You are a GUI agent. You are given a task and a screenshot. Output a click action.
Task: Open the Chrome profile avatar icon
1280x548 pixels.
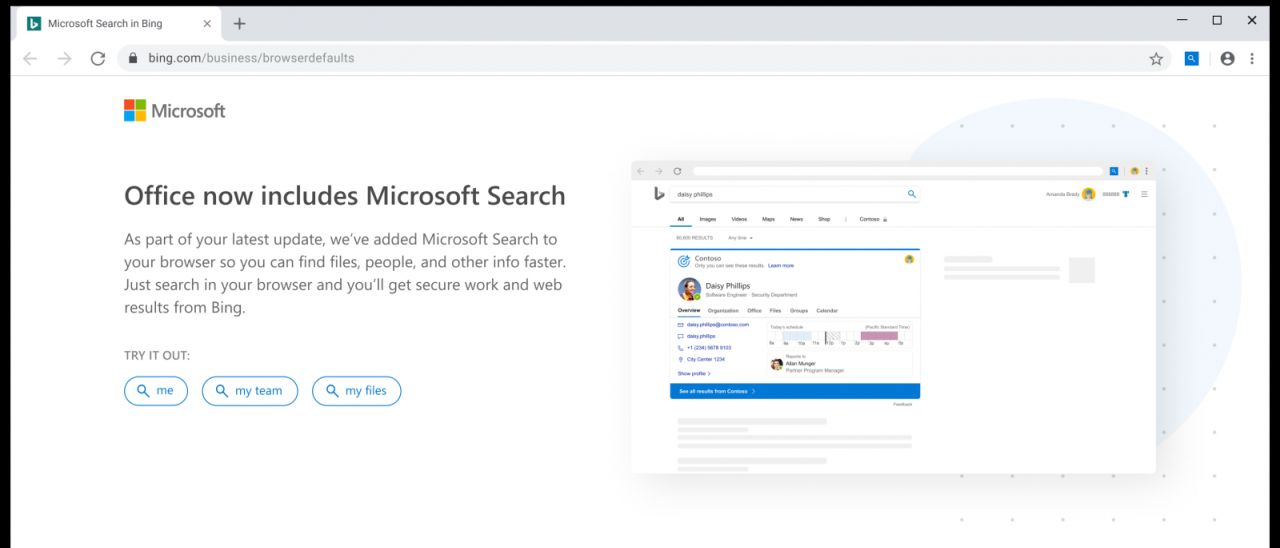click(x=1228, y=59)
